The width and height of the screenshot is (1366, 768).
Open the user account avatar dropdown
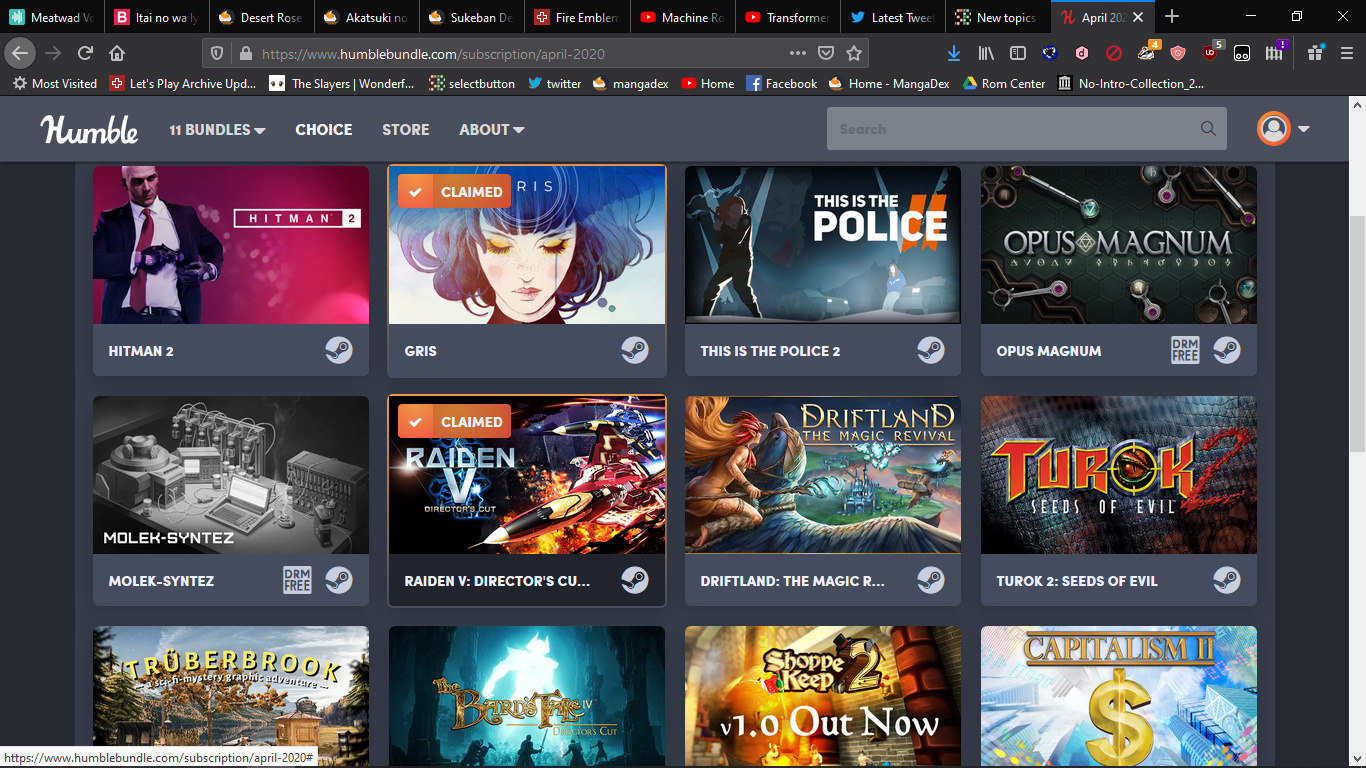pyautogui.click(x=1283, y=129)
